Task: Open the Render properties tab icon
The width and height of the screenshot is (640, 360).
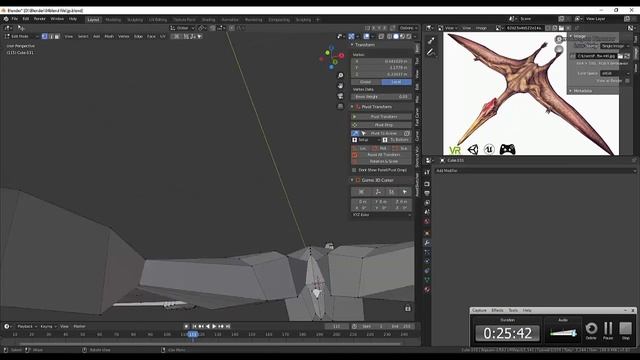Action: [x=427, y=184]
